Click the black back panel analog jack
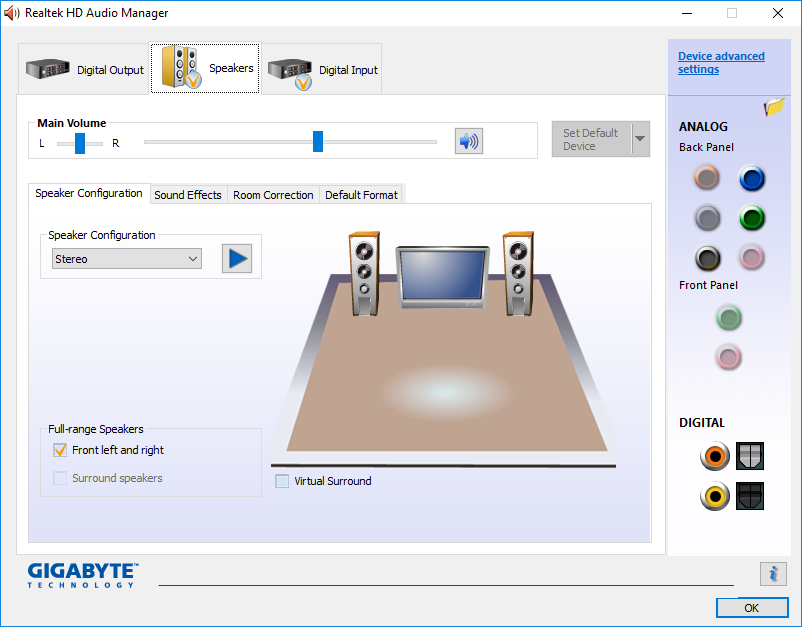 point(707,258)
